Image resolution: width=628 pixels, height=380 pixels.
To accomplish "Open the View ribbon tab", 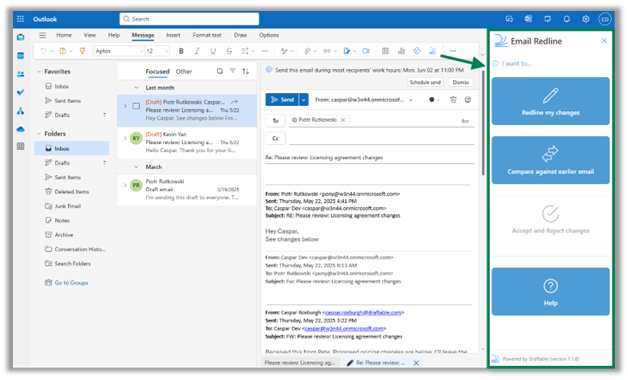I will [x=90, y=35].
